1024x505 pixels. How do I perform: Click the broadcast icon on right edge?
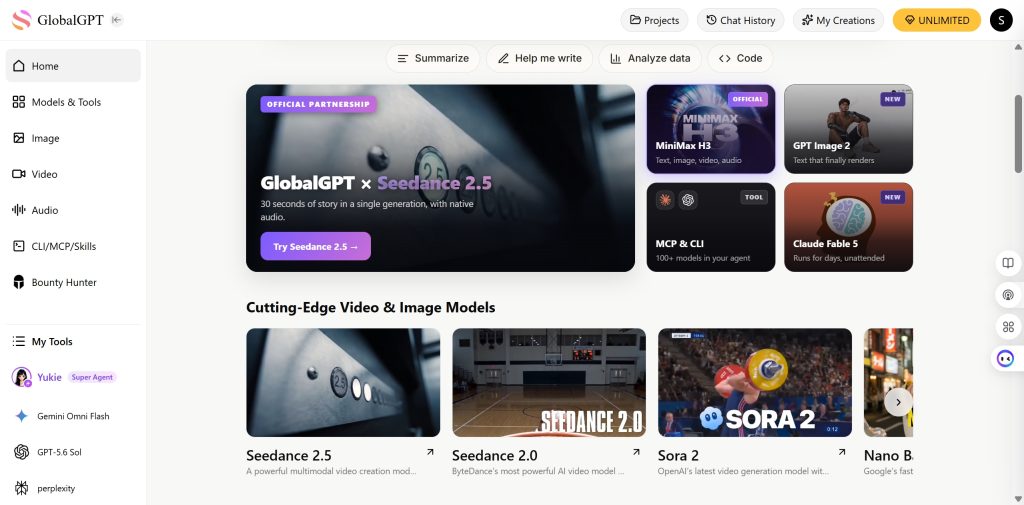[x=1008, y=295]
